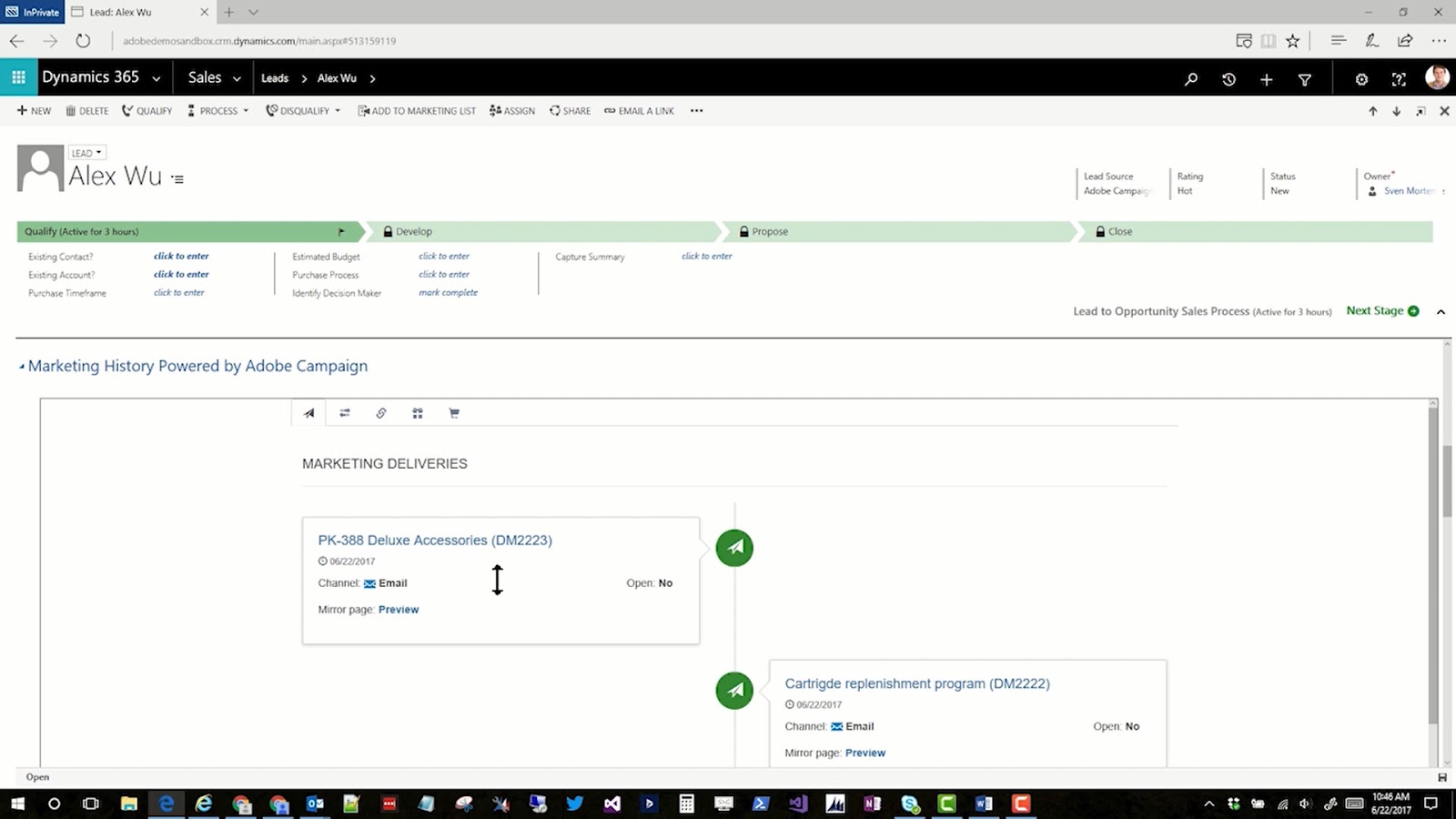Image resolution: width=1456 pixels, height=819 pixels.
Task: Open recently viewed items clock icon
Action: [x=1228, y=79]
